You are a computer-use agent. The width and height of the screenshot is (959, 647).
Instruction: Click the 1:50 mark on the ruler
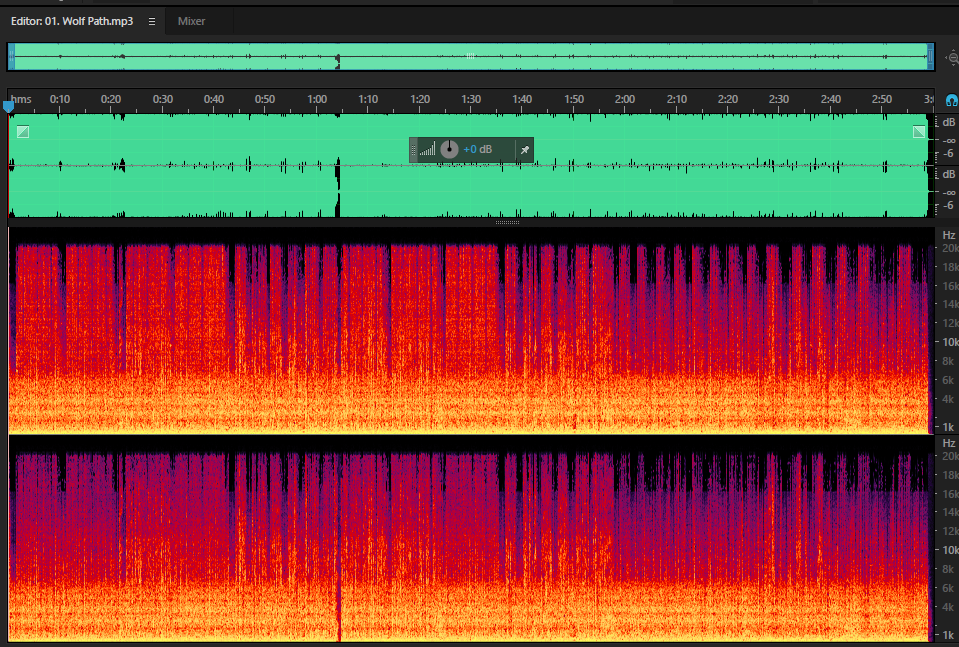click(x=574, y=99)
